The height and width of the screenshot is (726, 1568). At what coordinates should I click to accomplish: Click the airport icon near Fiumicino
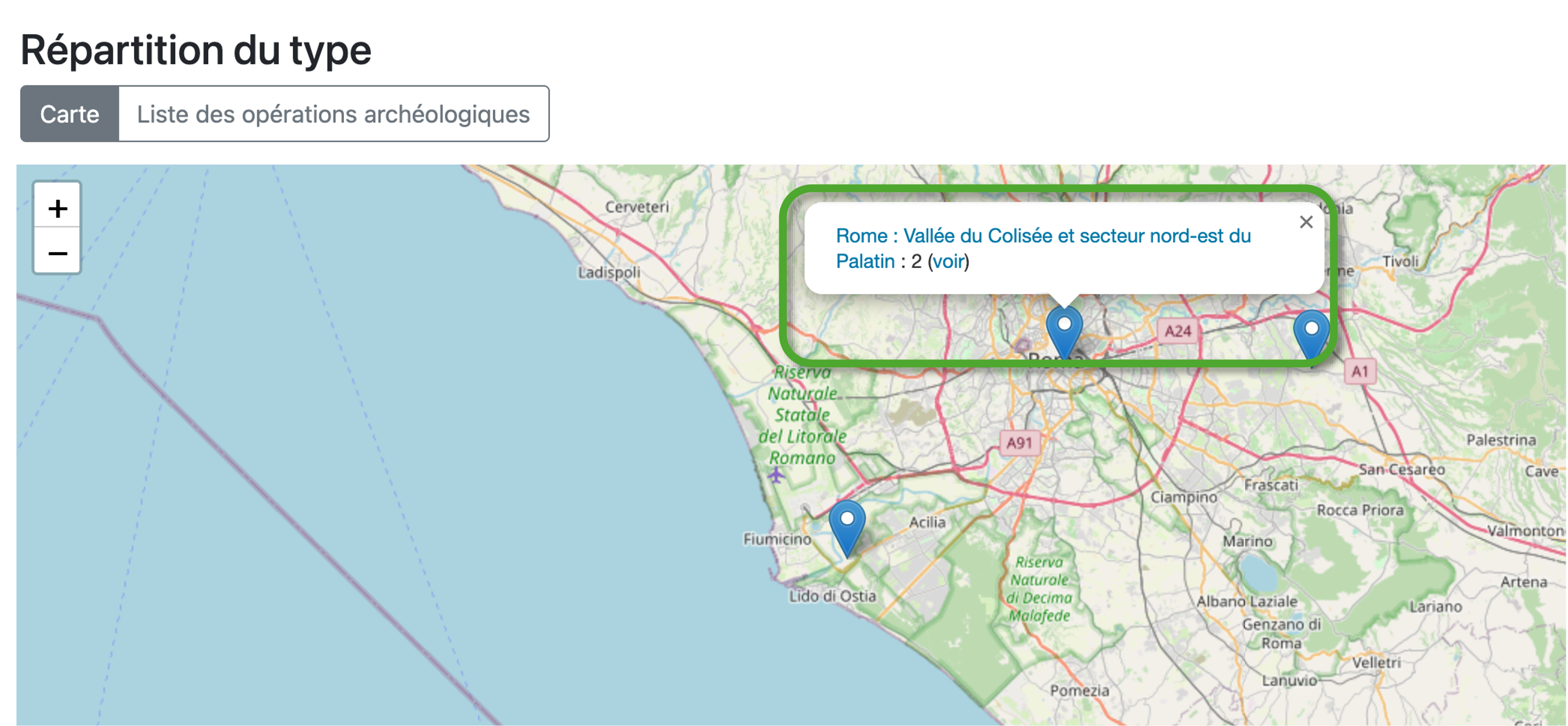(x=776, y=475)
